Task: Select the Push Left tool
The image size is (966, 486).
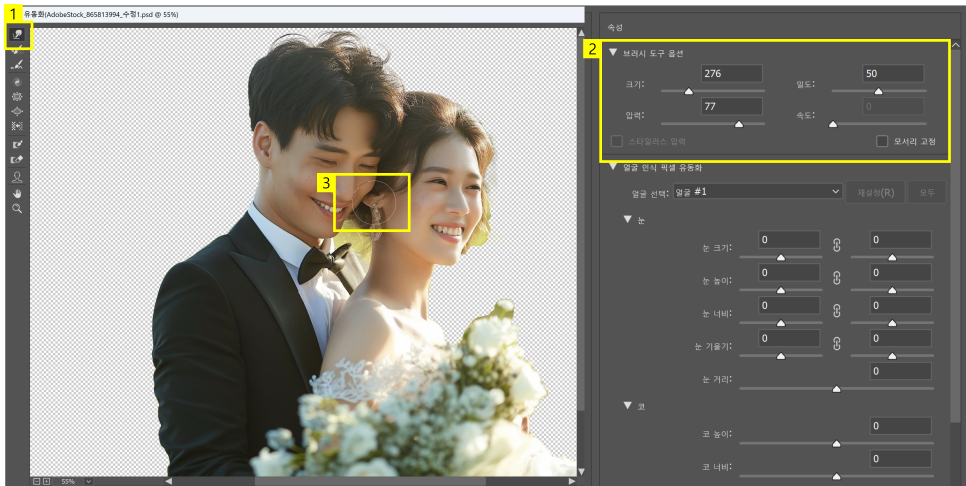Action: tap(17, 126)
